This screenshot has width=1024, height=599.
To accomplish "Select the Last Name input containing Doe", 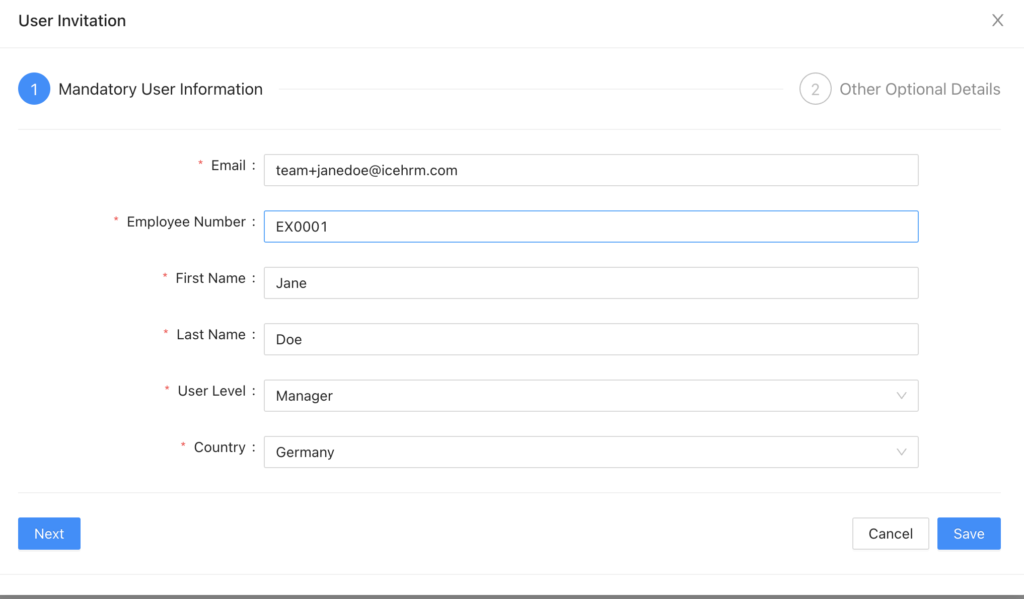I will coord(590,339).
